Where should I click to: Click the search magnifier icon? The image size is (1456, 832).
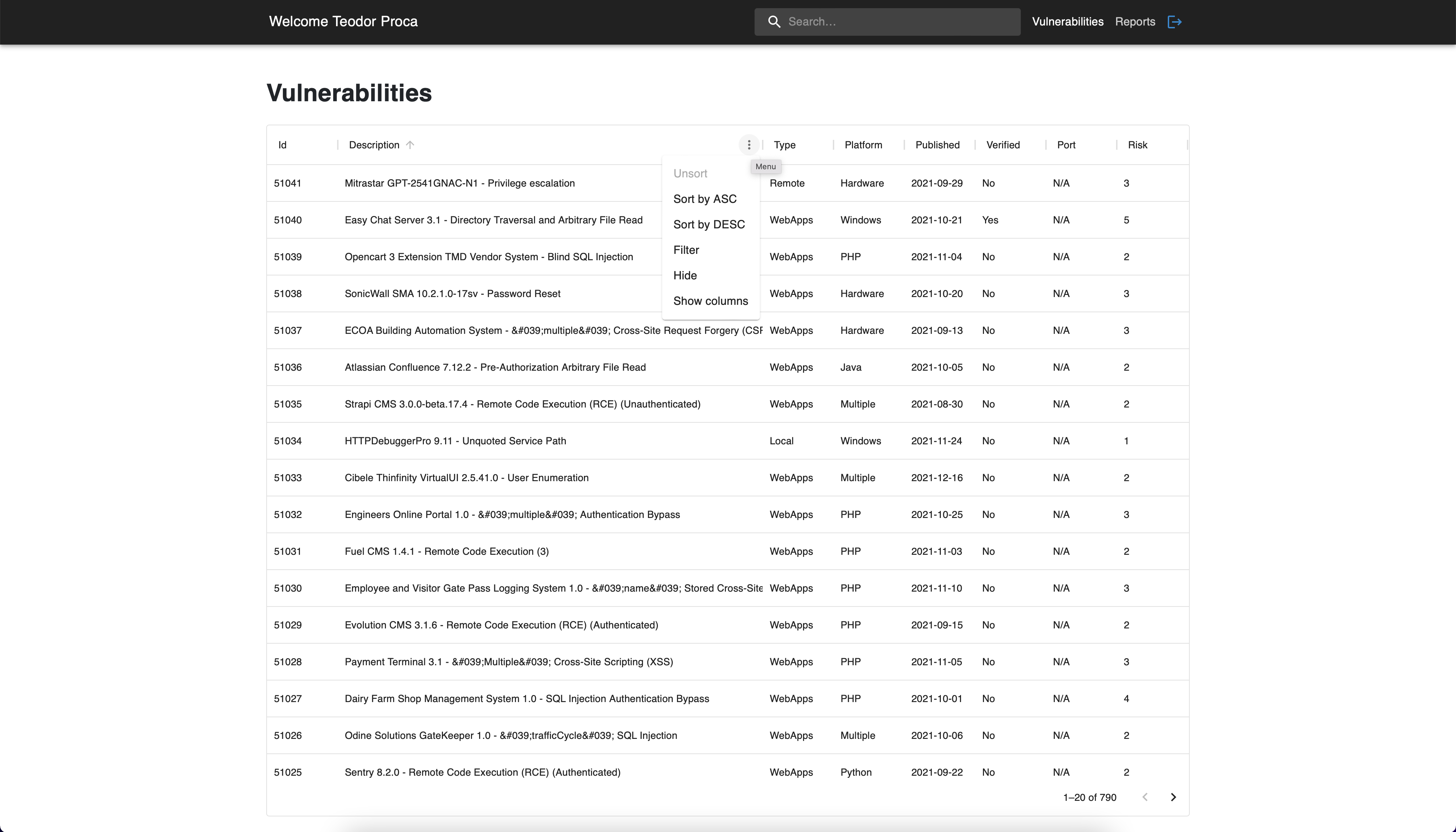click(x=774, y=22)
